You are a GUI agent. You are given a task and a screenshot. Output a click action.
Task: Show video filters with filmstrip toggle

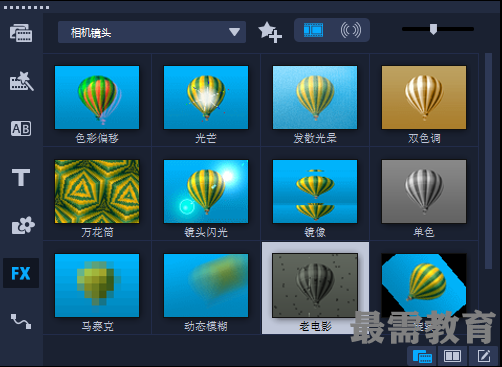click(313, 30)
